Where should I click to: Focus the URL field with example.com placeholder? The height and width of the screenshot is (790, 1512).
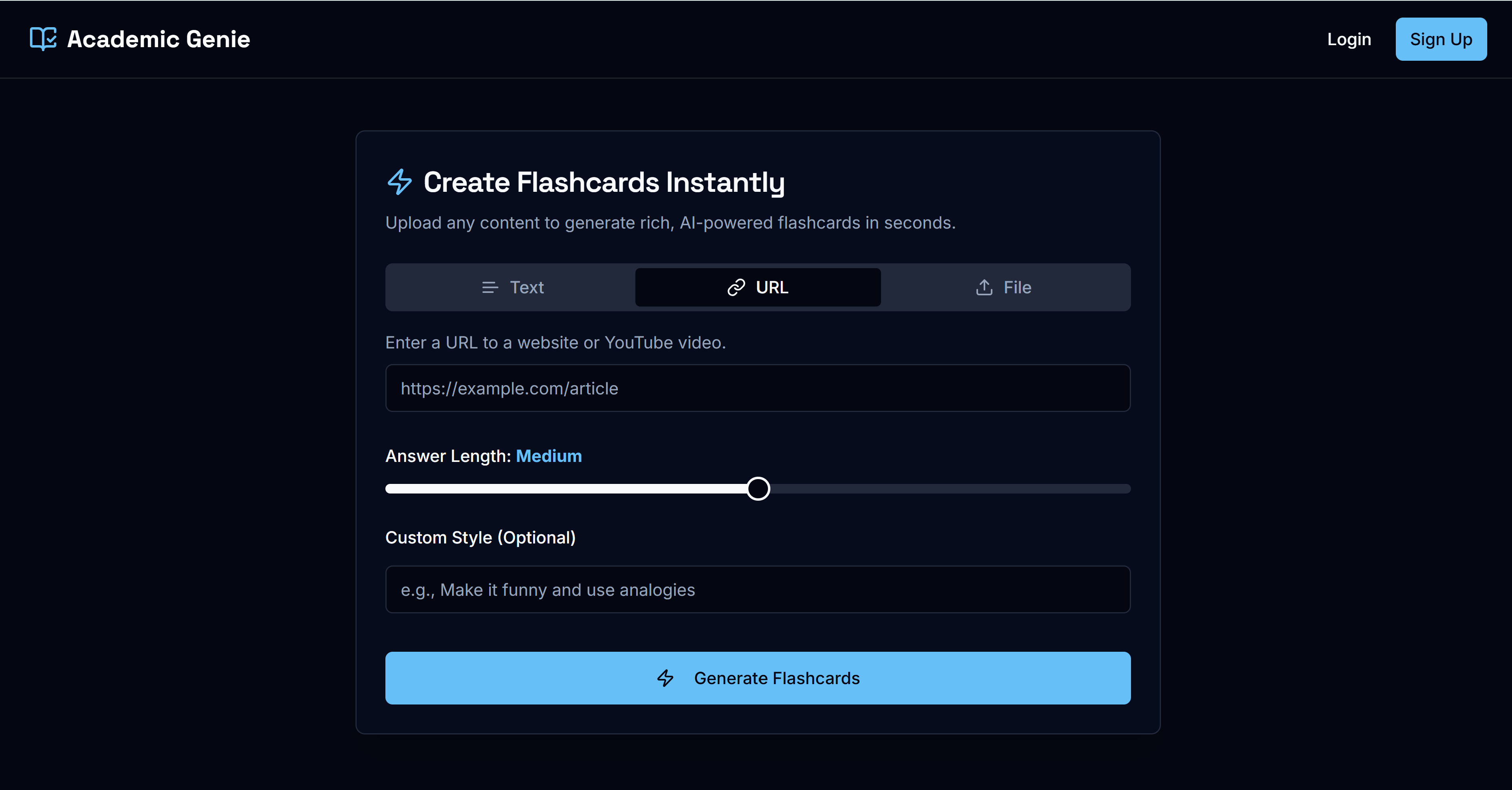click(757, 388)
